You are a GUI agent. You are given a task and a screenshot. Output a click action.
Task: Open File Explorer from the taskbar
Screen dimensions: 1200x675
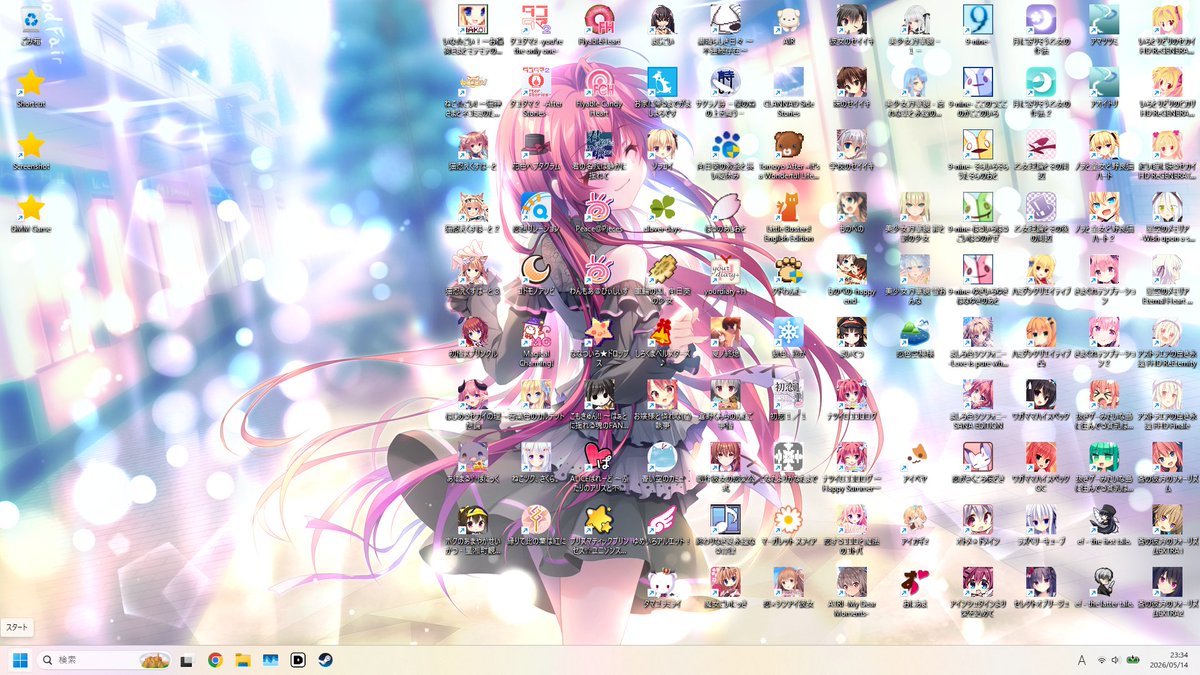click(x=242, y=660)
